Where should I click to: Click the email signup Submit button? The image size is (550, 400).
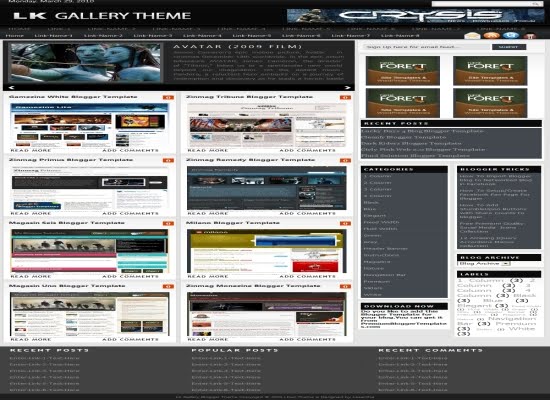point(509,47)
